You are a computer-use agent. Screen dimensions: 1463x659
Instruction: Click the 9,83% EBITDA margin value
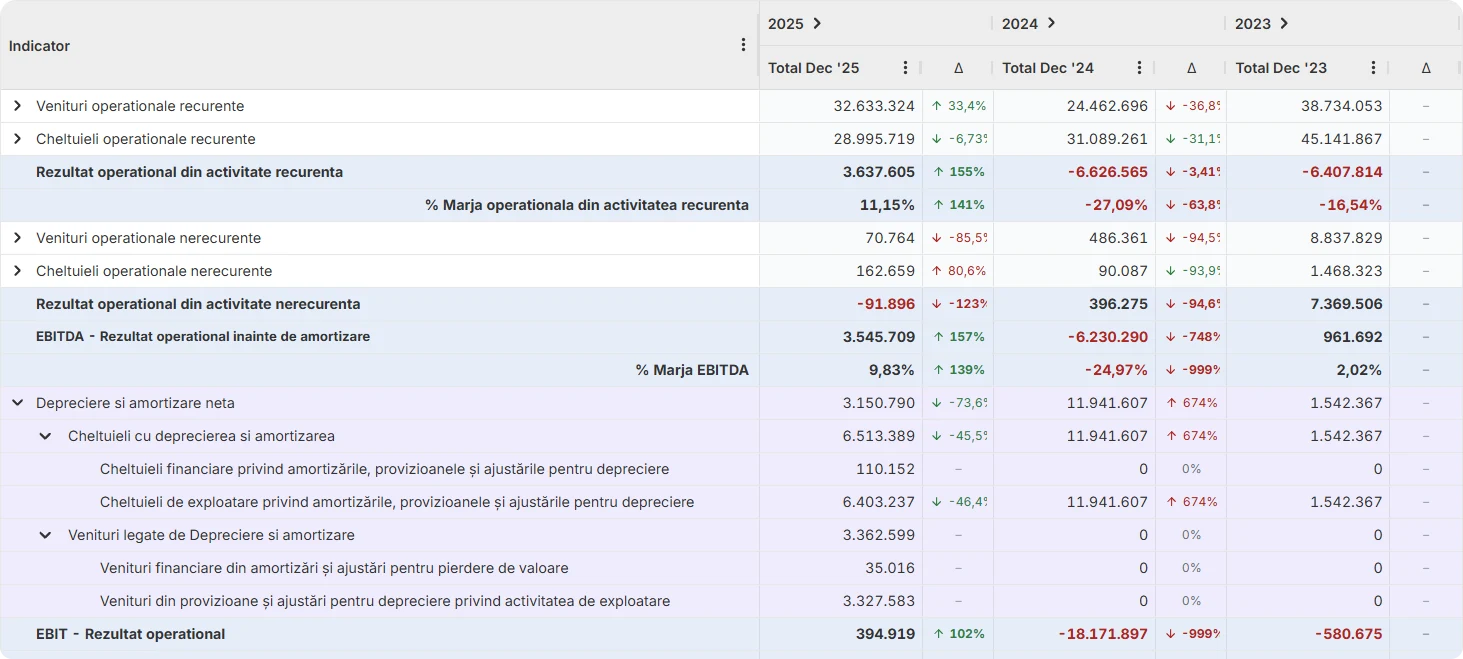892,370
